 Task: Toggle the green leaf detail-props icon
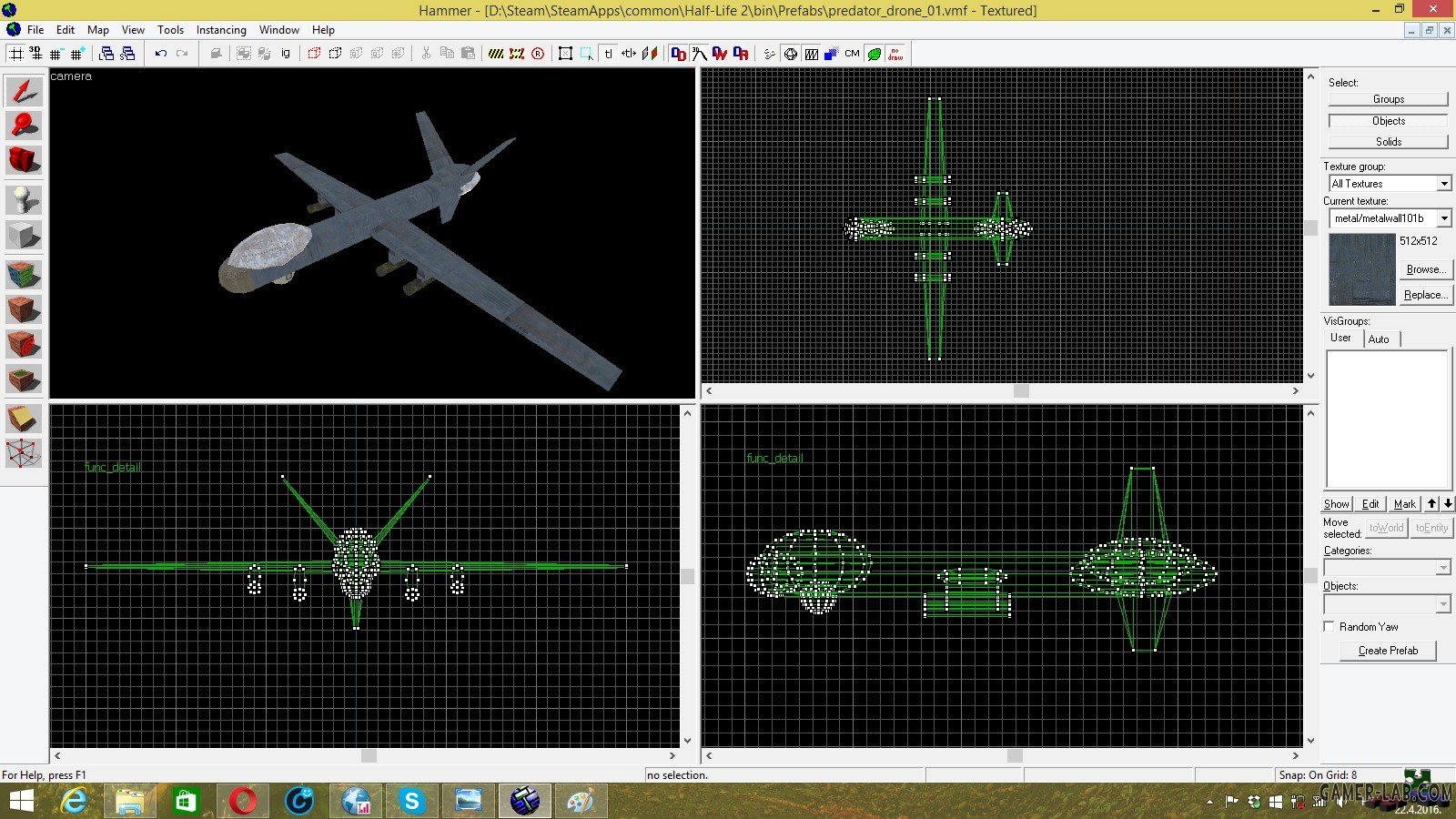click(874, 54)
